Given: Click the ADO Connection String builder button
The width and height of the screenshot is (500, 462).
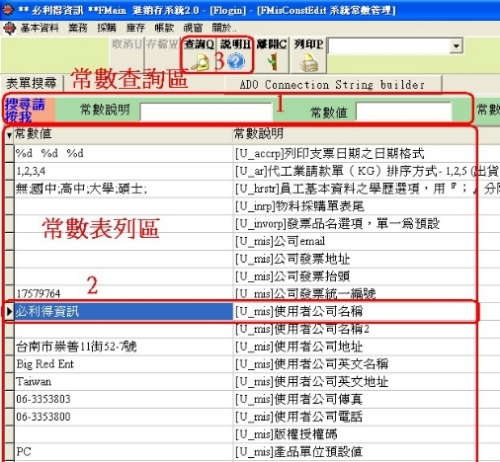Looking at the screenshot, I should click(x=332, y=85).
